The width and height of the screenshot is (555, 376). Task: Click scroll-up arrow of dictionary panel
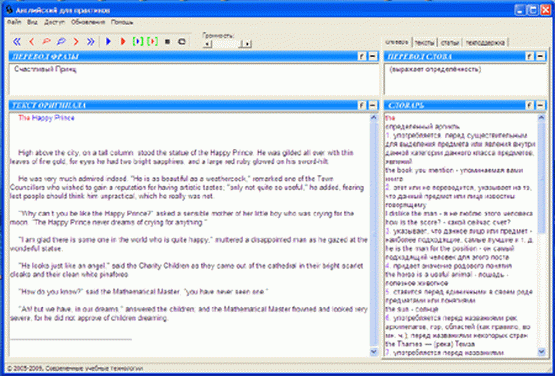[x=541, y=118]
